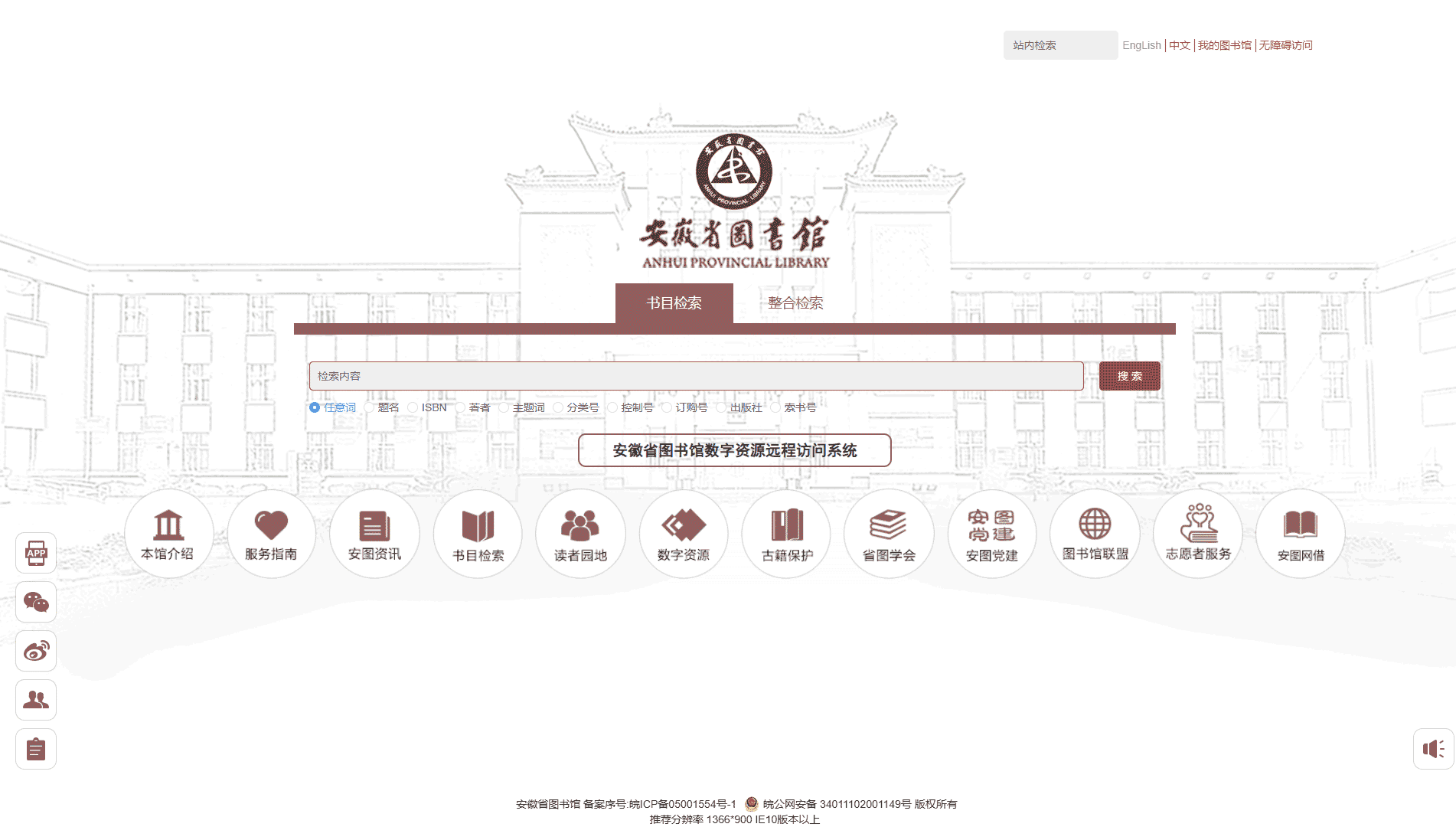
Task: Open the 书目检索 book circle icon
Action: click(x=478, y=534)
